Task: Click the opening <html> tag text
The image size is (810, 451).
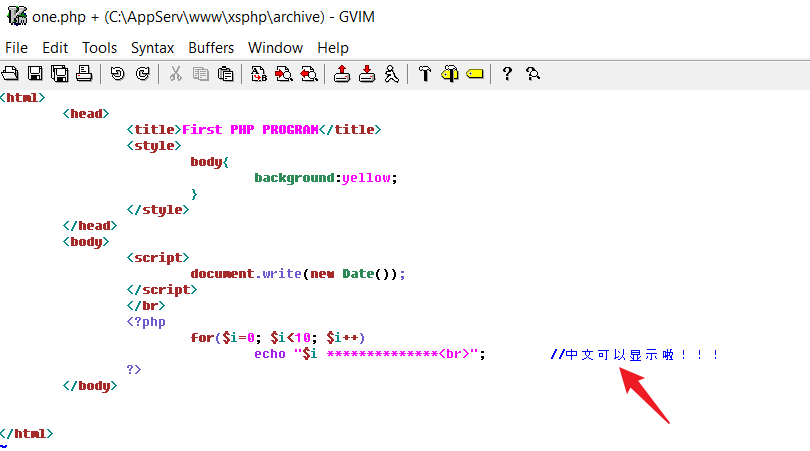Action: point(22,98)
